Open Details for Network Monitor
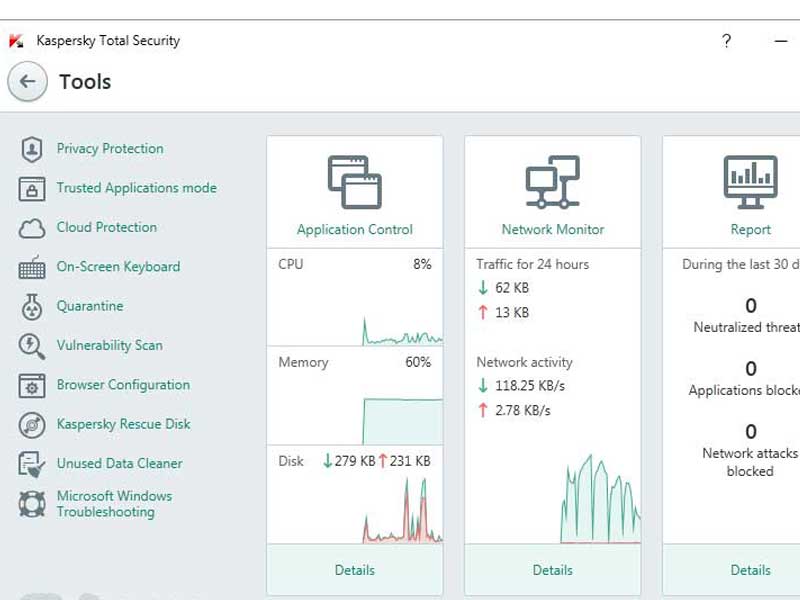 point(552,570)
